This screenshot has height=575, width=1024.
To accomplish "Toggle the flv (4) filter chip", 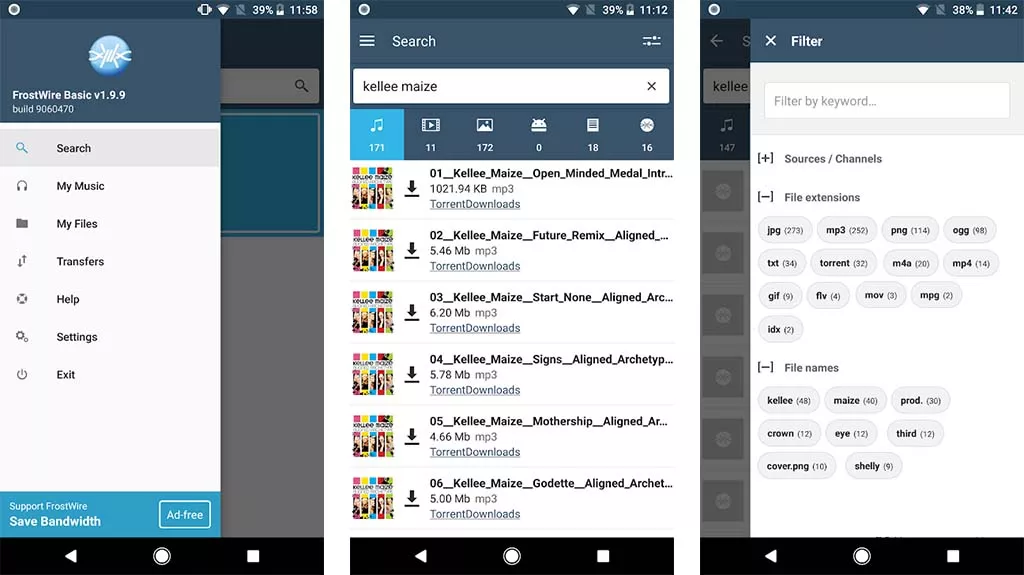I will click(x=828, y=296).
